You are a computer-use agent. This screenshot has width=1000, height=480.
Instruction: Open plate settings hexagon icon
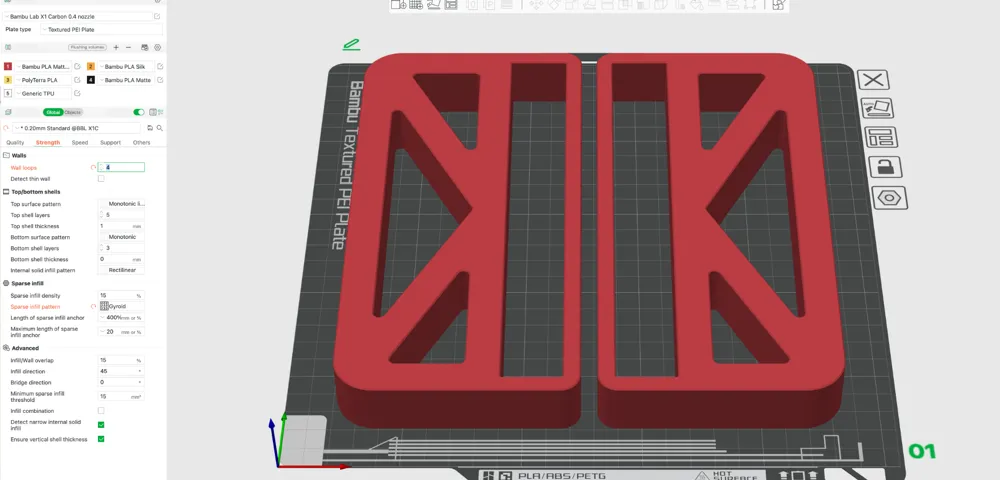pyautogui.click(x=889, y=198)
